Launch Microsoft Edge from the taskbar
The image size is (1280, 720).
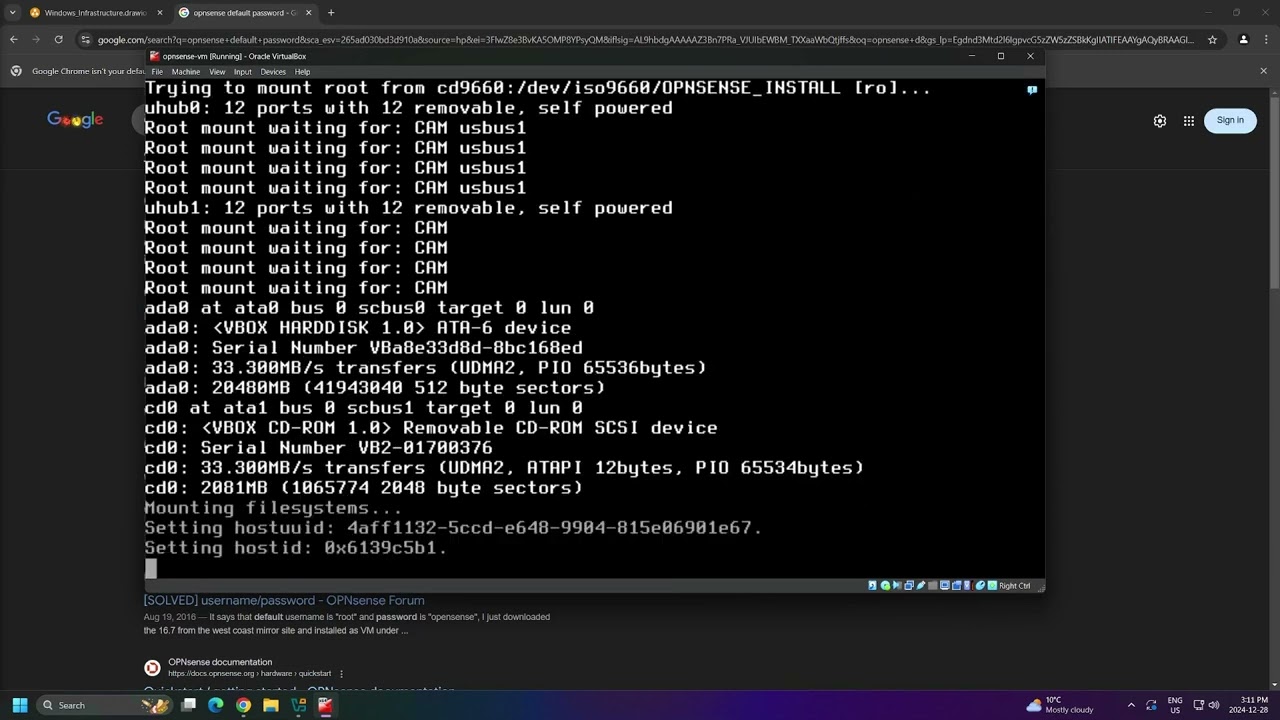point(215,705)
